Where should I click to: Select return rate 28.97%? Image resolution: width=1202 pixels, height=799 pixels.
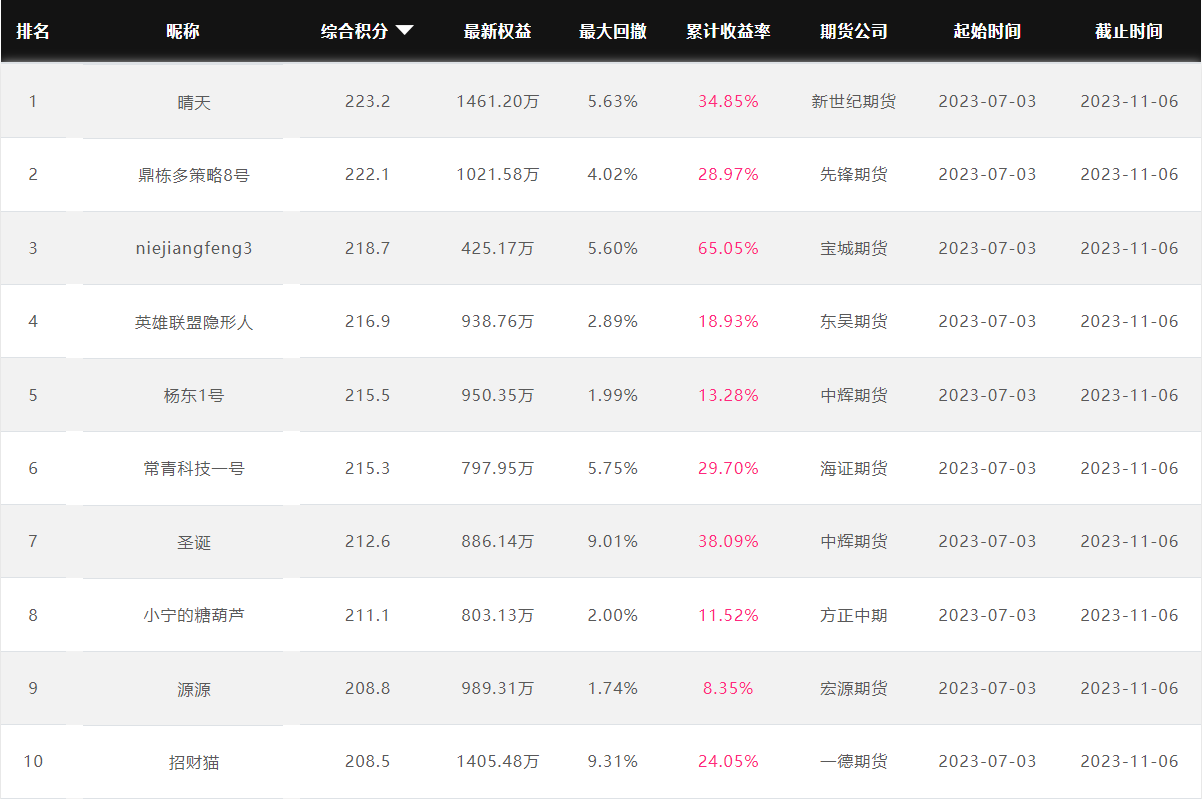[729, 174]
